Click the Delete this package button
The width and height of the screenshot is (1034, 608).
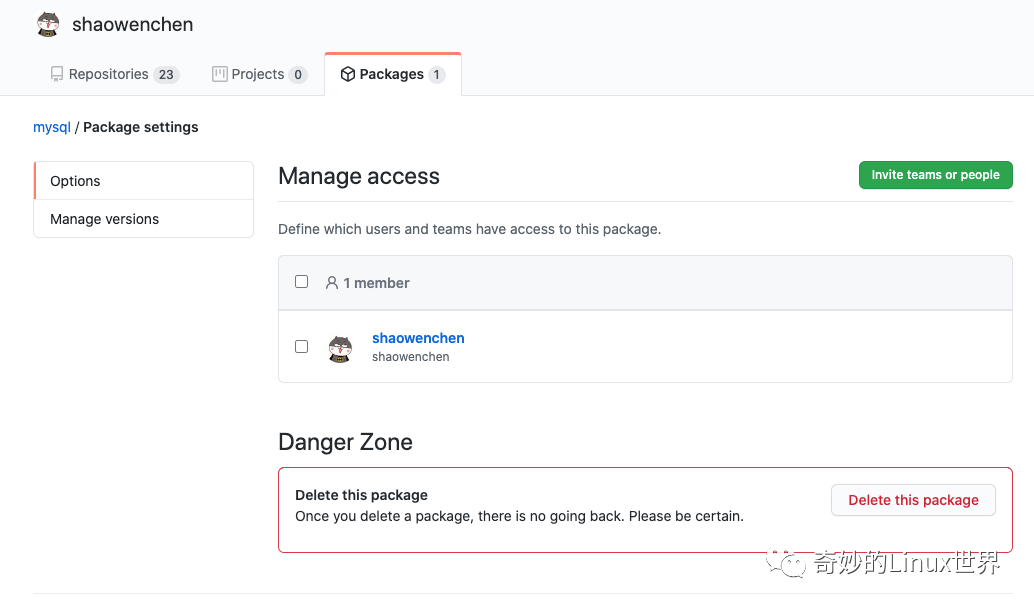[x=912, y=500]
